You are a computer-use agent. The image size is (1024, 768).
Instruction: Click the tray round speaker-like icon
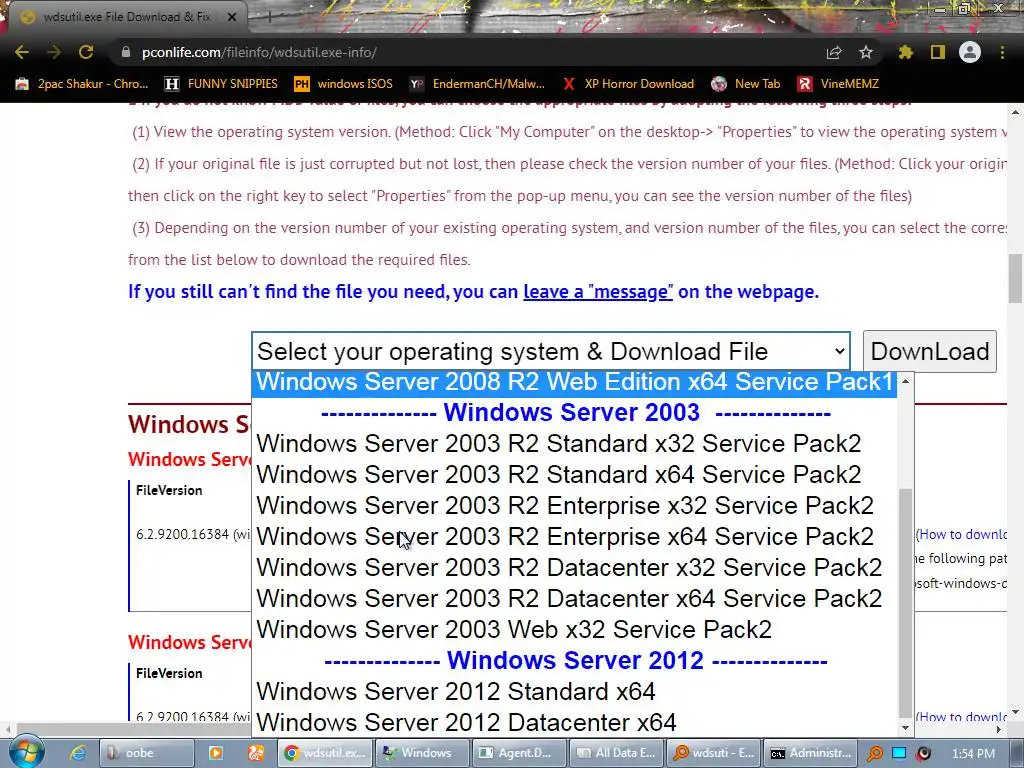point(923,754)
